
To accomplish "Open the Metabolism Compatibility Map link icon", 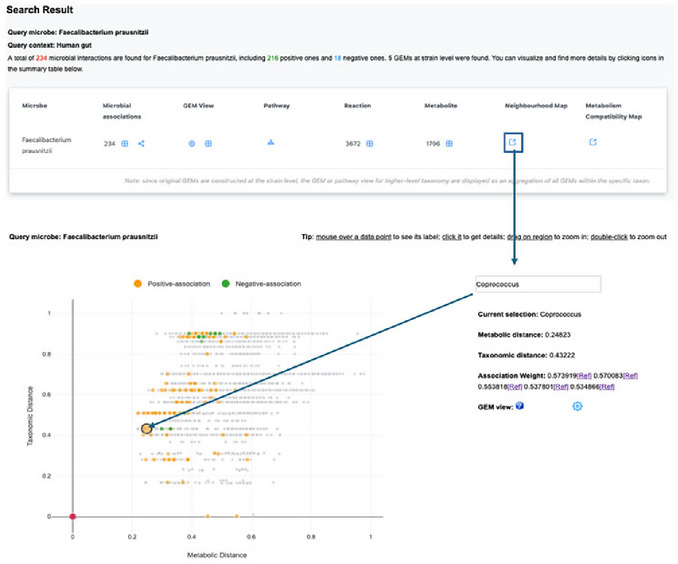I will pos(593,142).
